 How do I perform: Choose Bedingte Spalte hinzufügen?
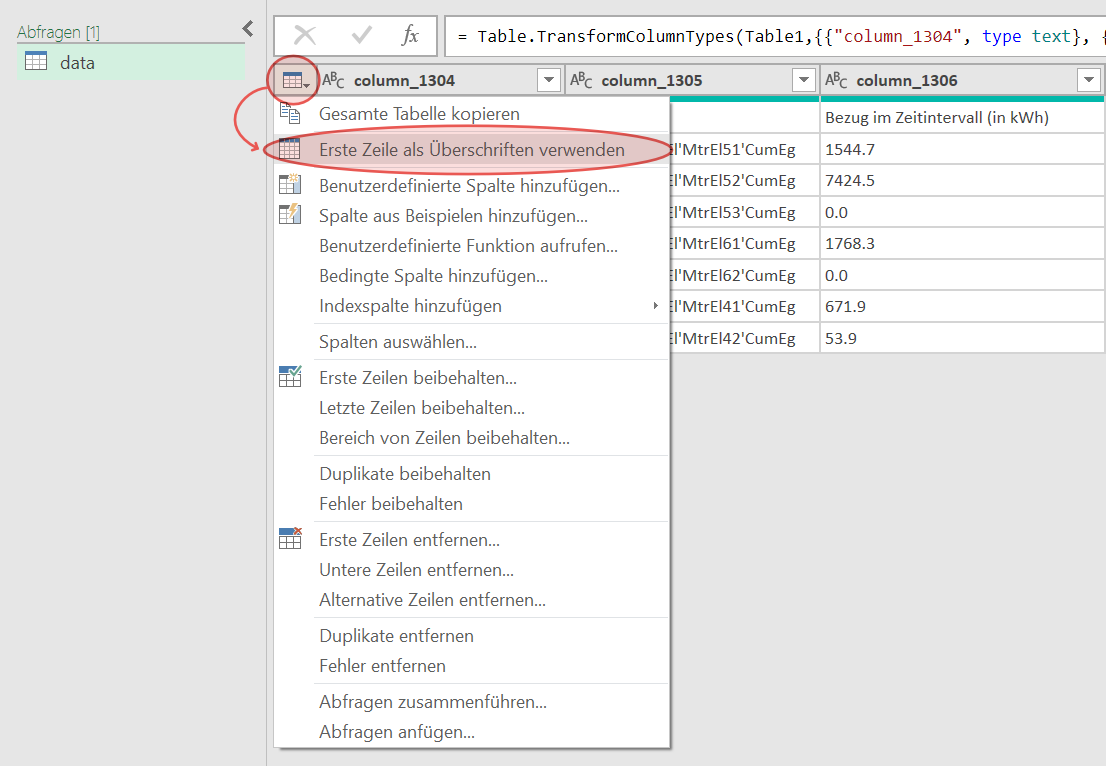click(471, 276)
